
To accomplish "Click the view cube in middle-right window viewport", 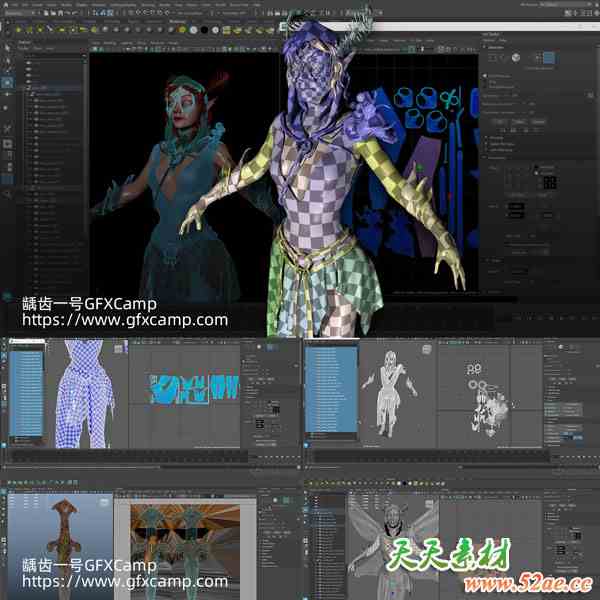I will (427, 349).
